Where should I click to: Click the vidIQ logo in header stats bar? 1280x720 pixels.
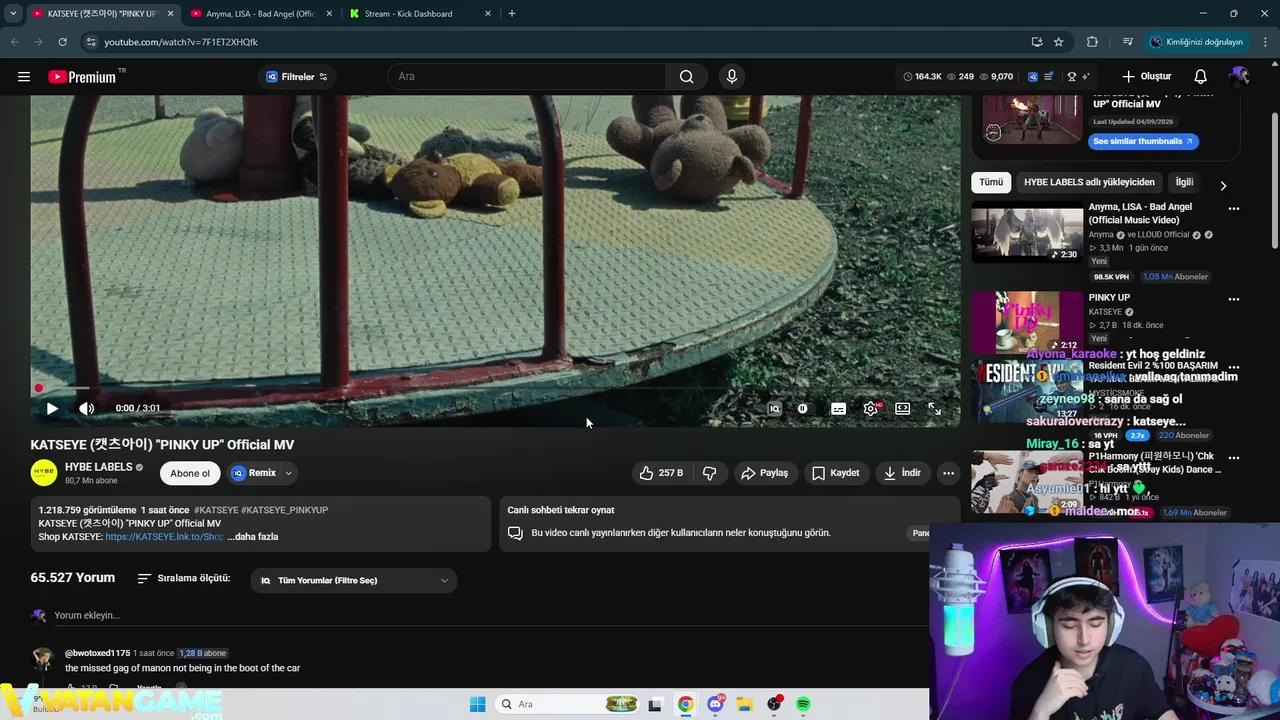tap(1031, 77)
